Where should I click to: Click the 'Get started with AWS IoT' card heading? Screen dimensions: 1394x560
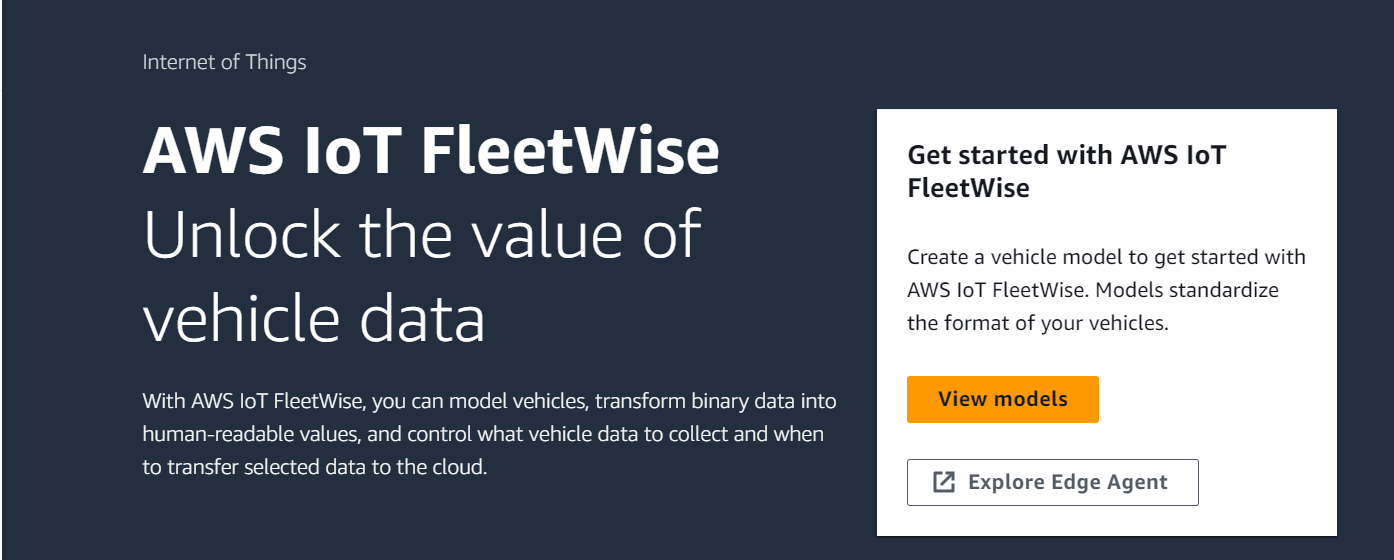1067,155
